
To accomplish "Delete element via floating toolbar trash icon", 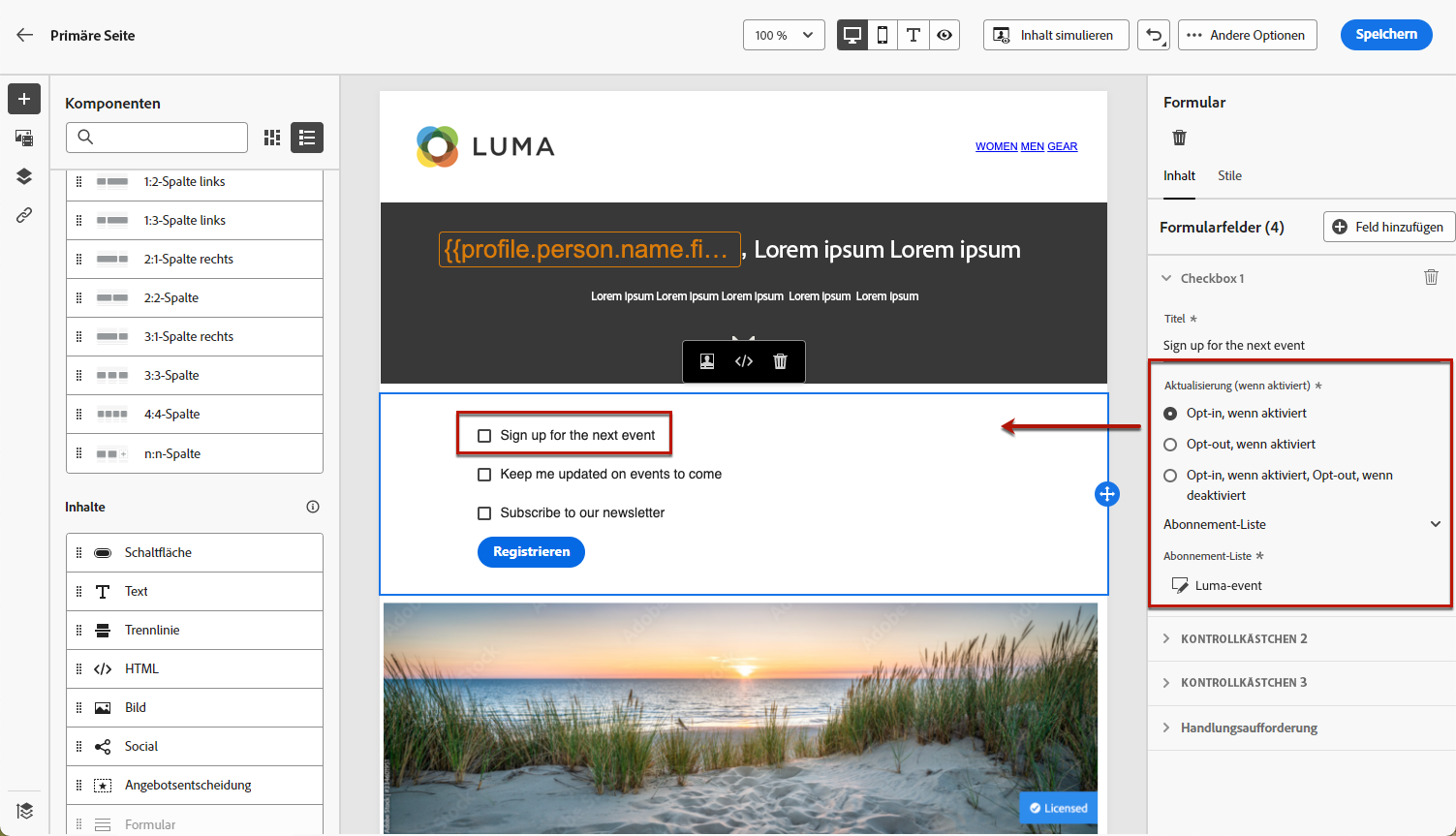I will pos(781,361).
